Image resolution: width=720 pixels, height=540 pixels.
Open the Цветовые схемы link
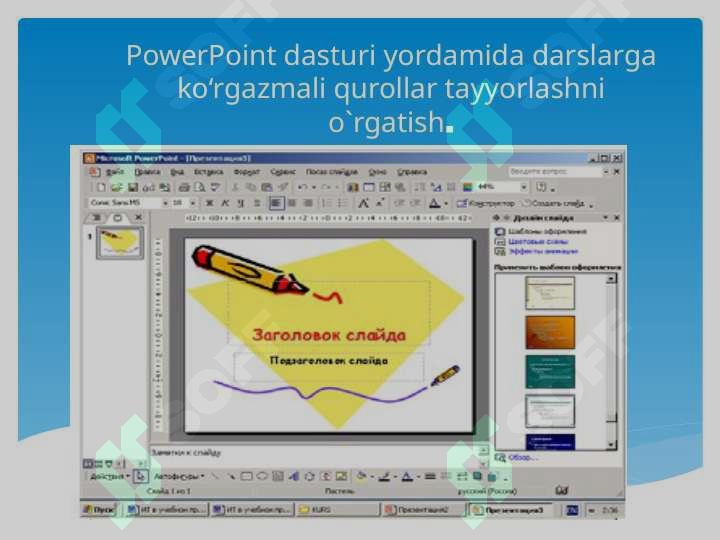pos(538,242)
